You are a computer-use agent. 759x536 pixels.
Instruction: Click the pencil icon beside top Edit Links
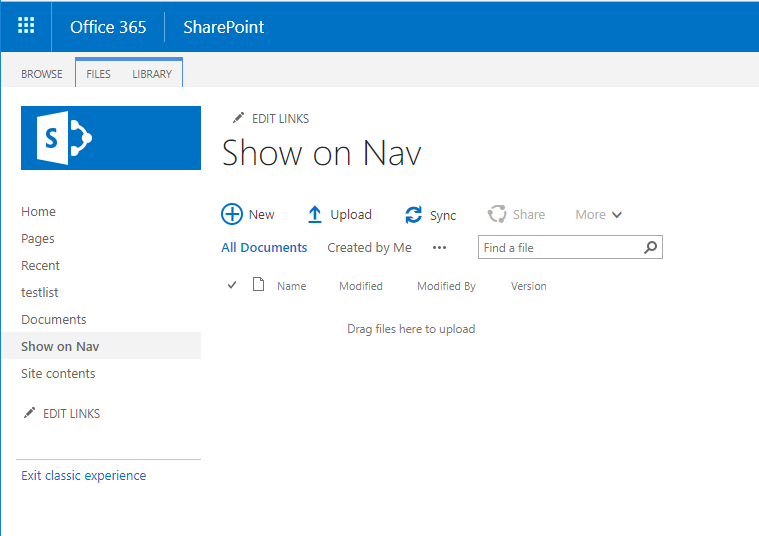(x=238, y=118)
